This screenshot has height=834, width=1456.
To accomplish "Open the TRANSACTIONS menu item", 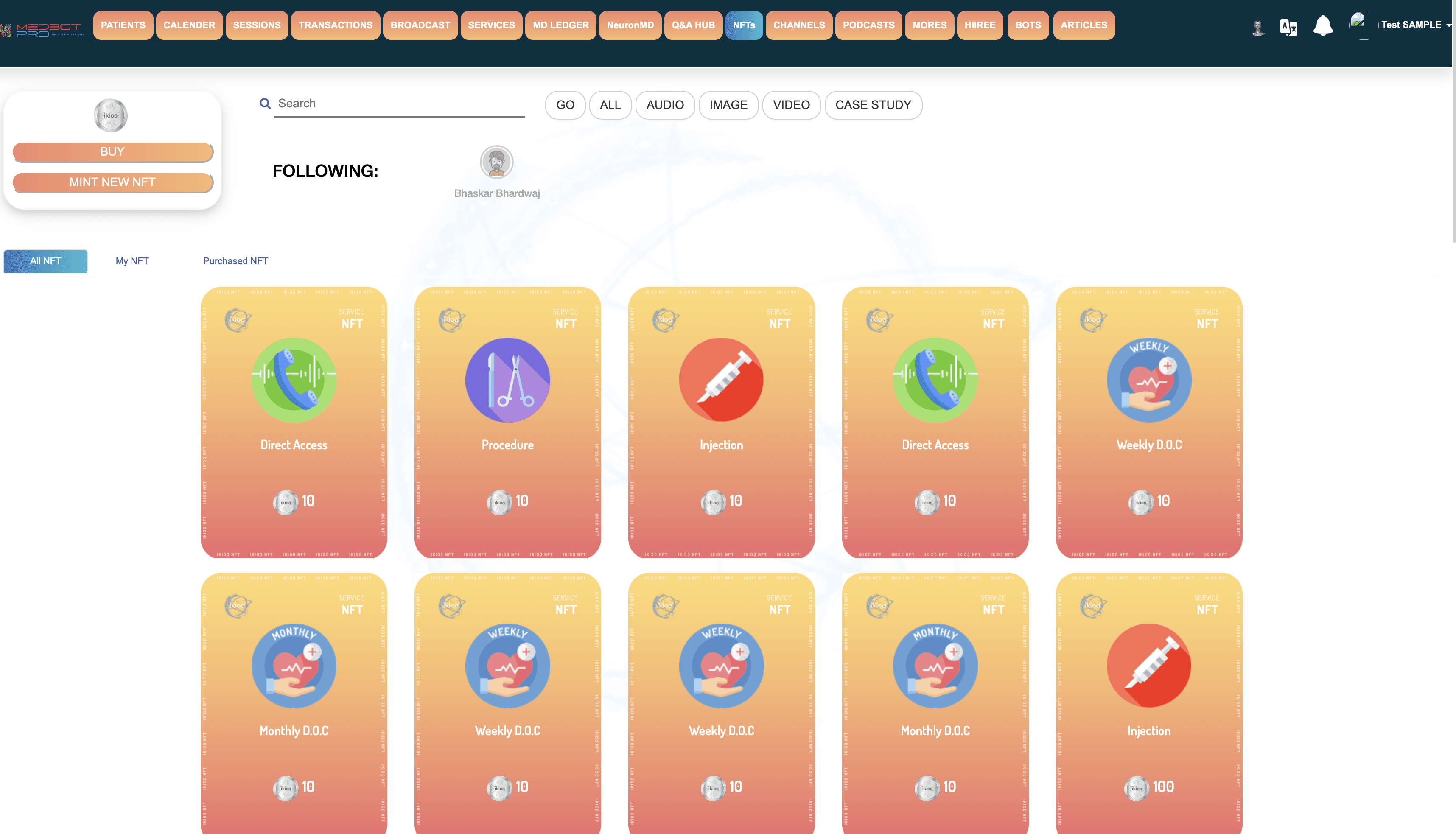I will [335, 25].
